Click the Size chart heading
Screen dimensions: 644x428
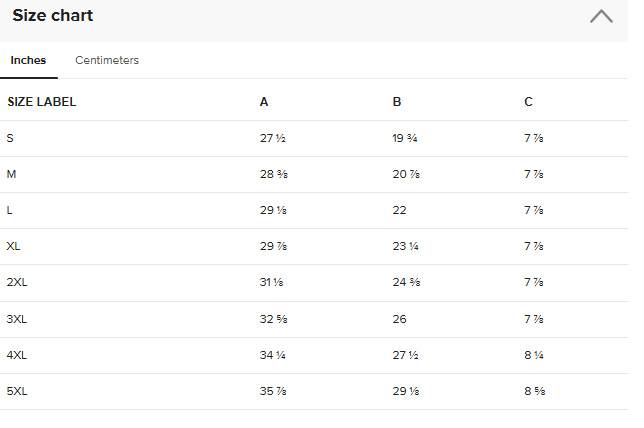coord(52,16)
